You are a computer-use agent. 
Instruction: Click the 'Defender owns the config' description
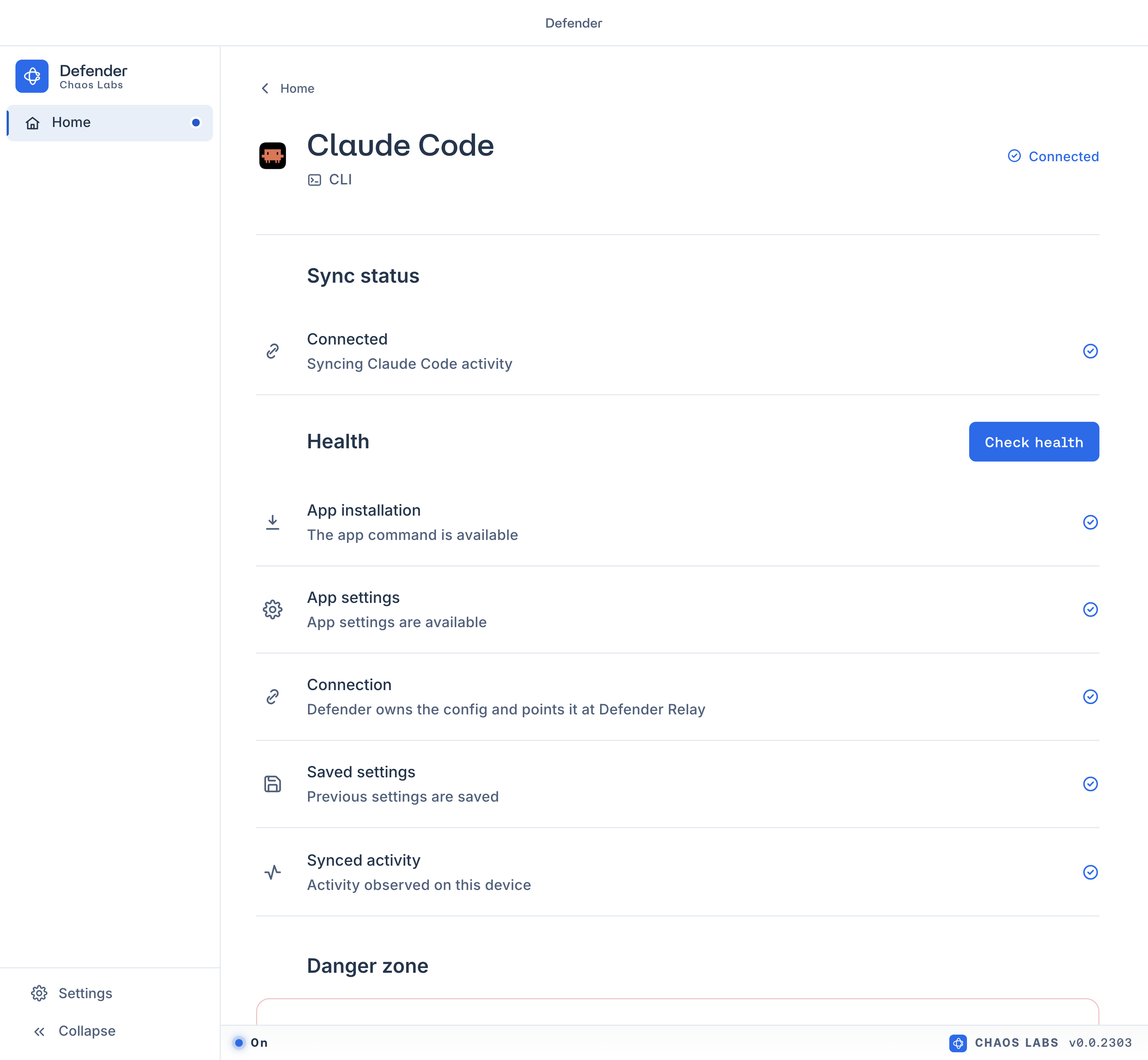tap(506, 710)
